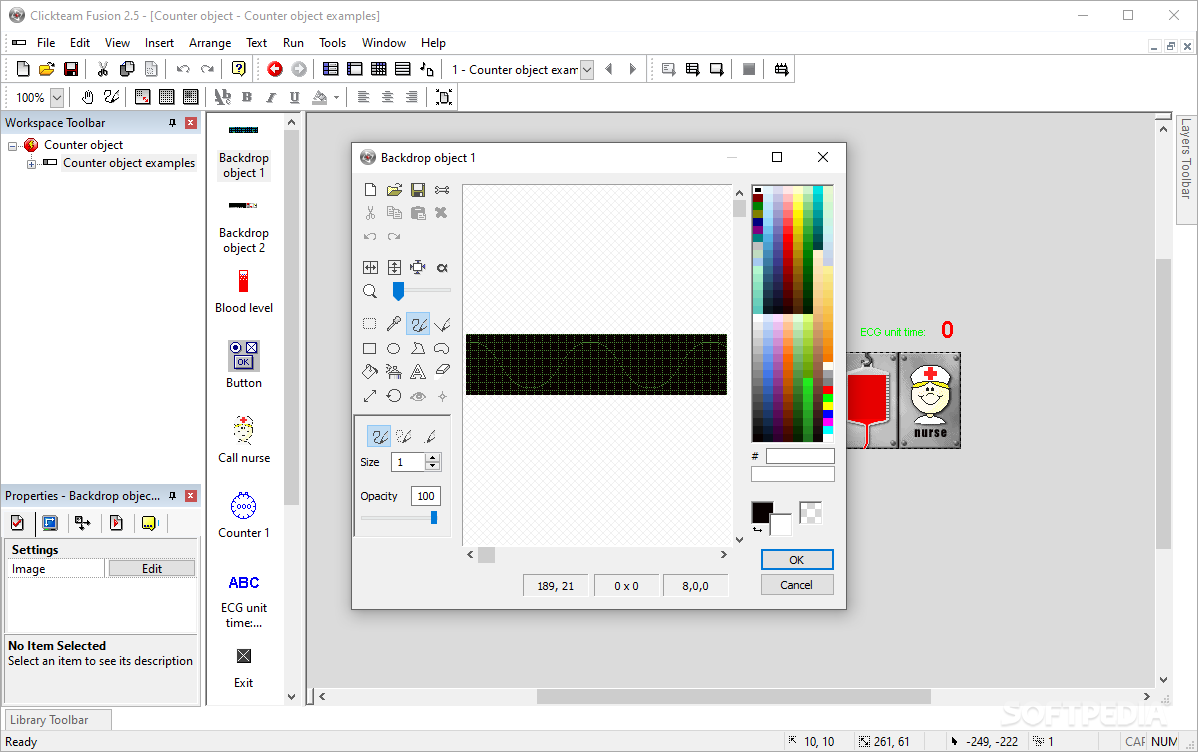The width and height of the screenshot is (1198, 752).
Task: Collapse the Counter object tree node
Action: click(x=12, y=145)
